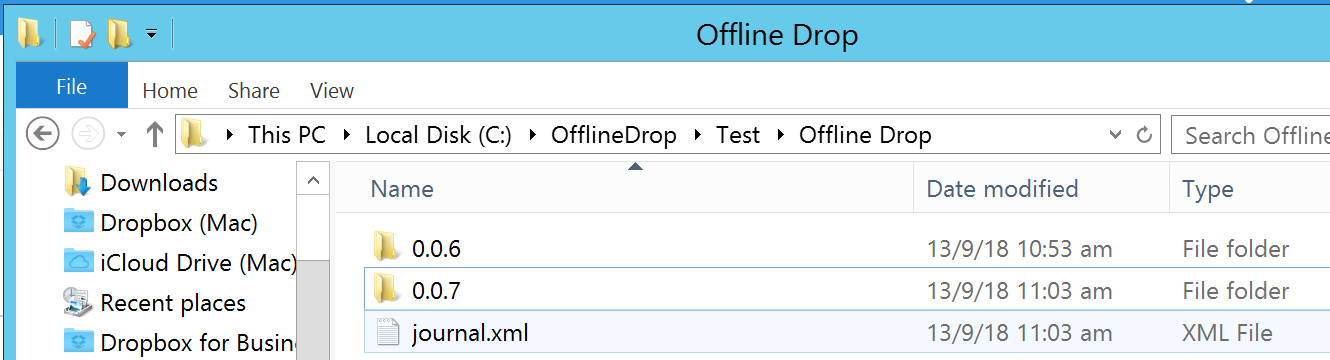Sort by the Name column header
Viewport: 1330px width, 360px height.
[x=402, y=189]
